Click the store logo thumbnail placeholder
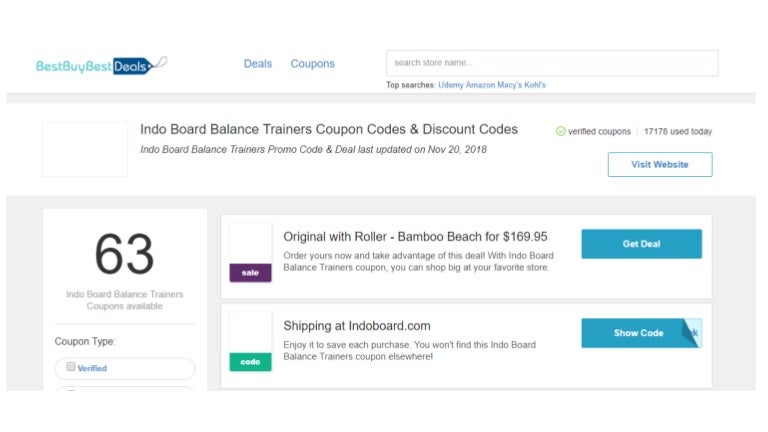Screen dimensions: 768x432 pos(85,149)
